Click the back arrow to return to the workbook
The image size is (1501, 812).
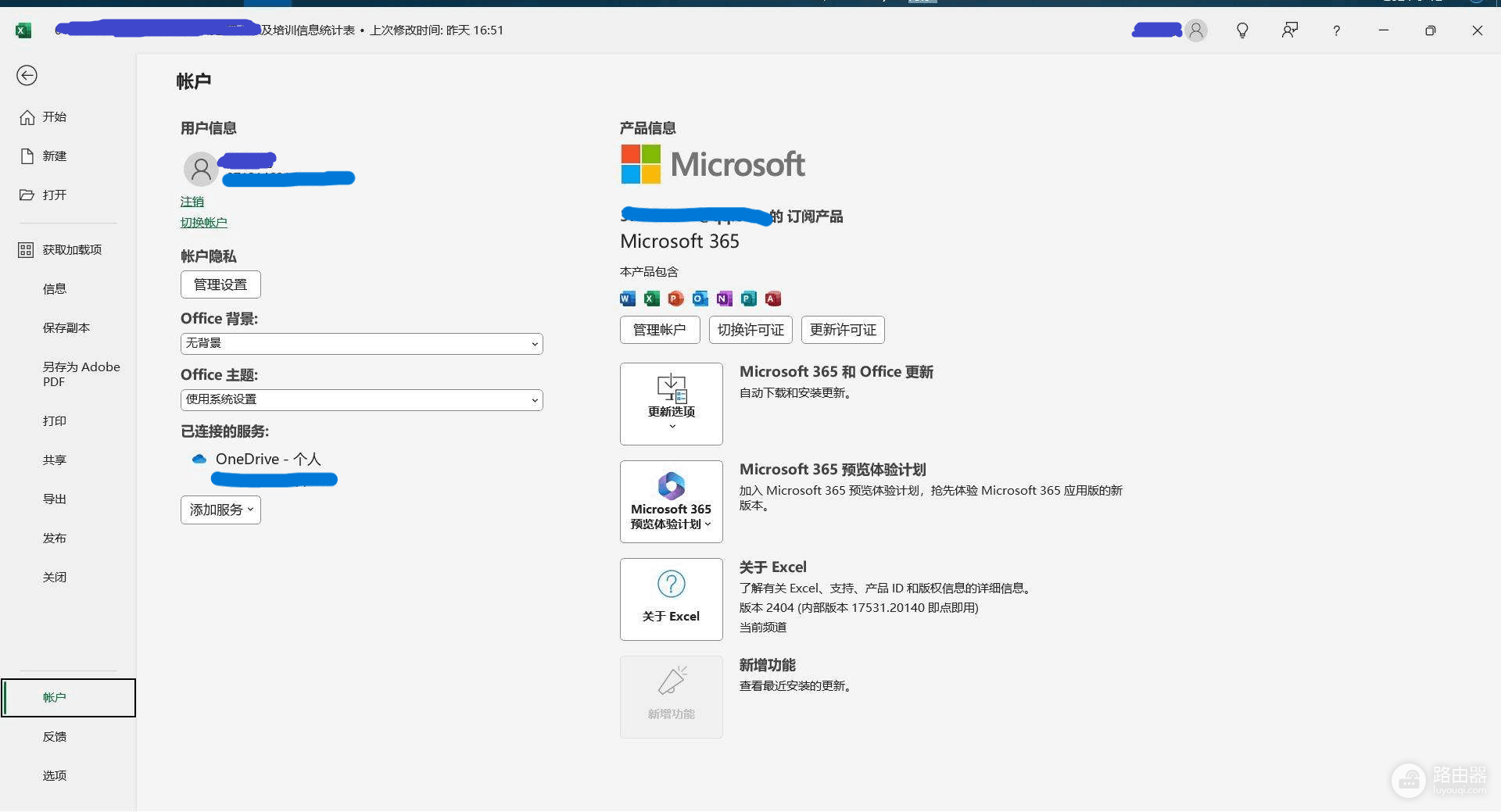27,76
